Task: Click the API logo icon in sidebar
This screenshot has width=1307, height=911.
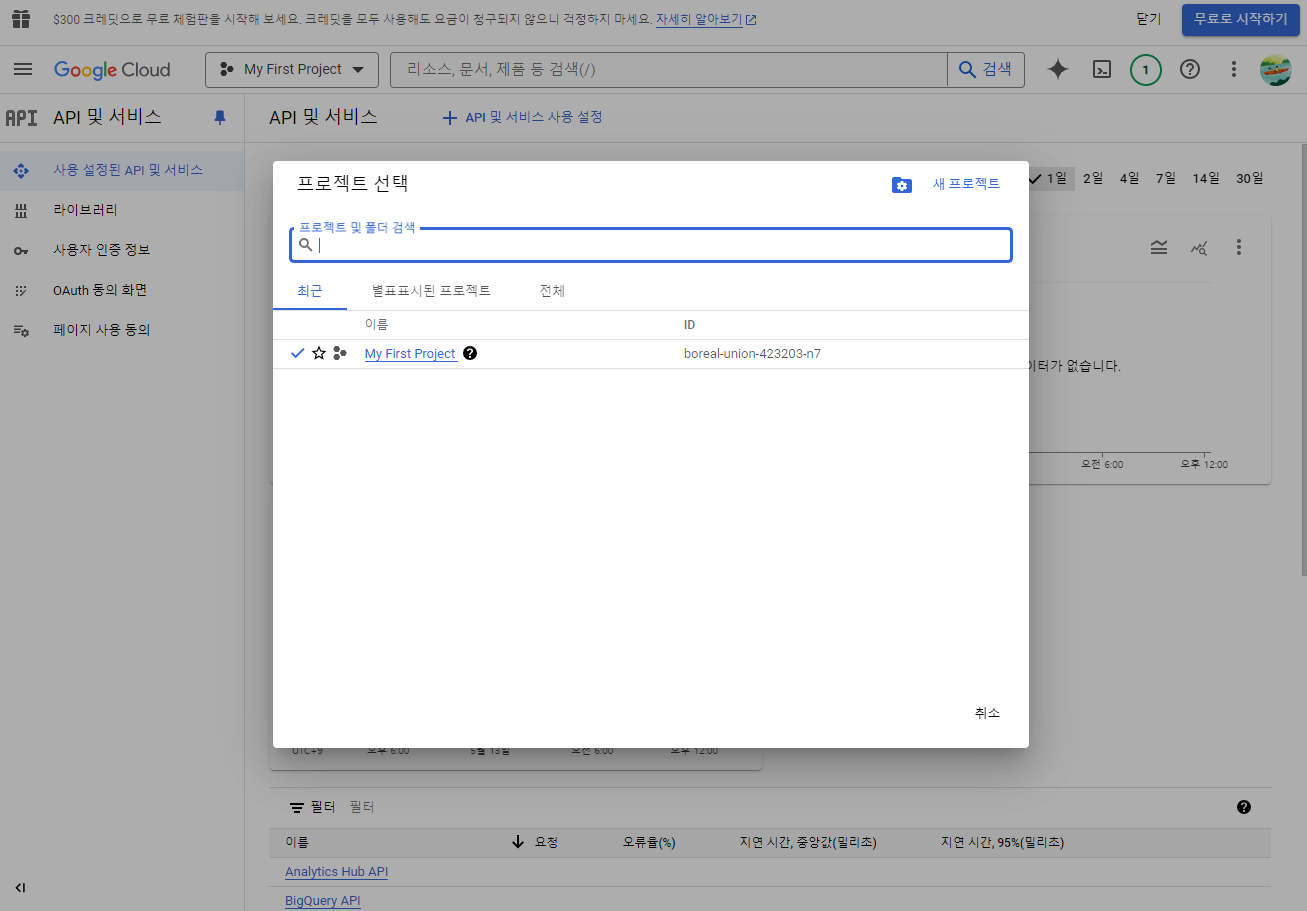Action: [x=21, y=117]
